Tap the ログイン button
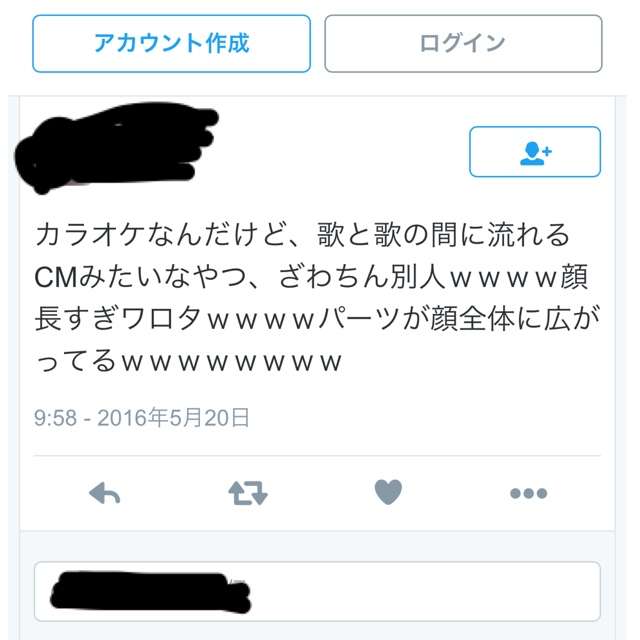The image size is (640, 640). [463, 44]
